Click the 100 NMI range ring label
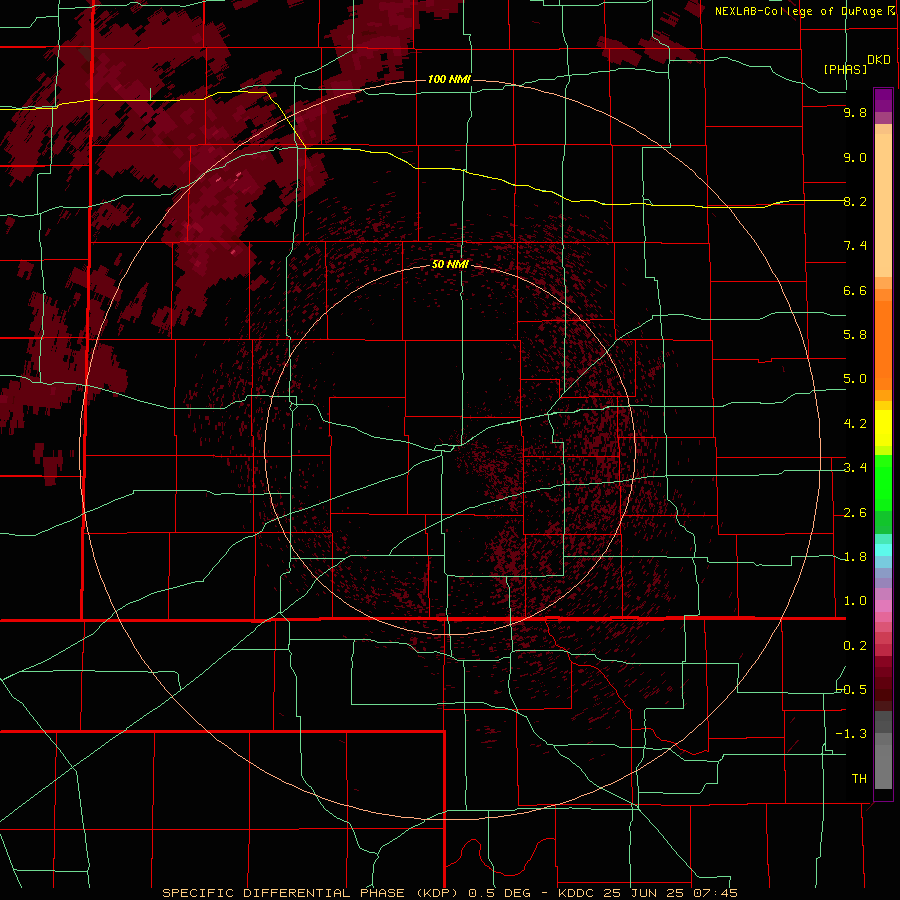The width and height of the screenshot is (900, 900). click(449, 79)
